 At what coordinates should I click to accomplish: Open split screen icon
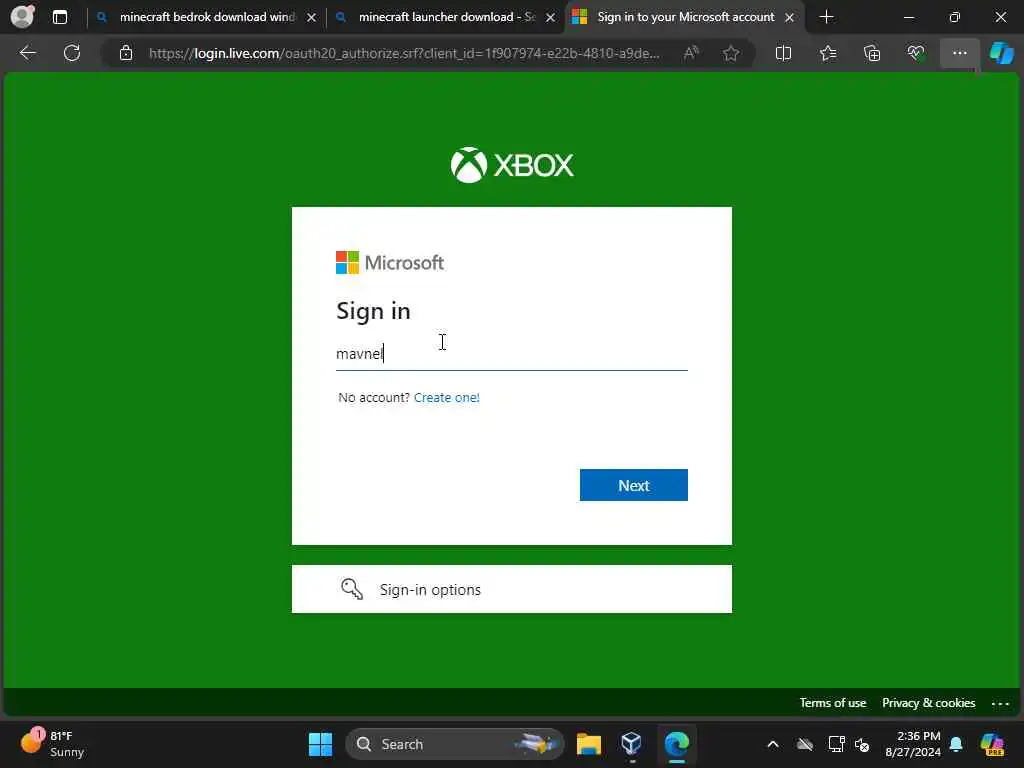[x=783, y=53]
